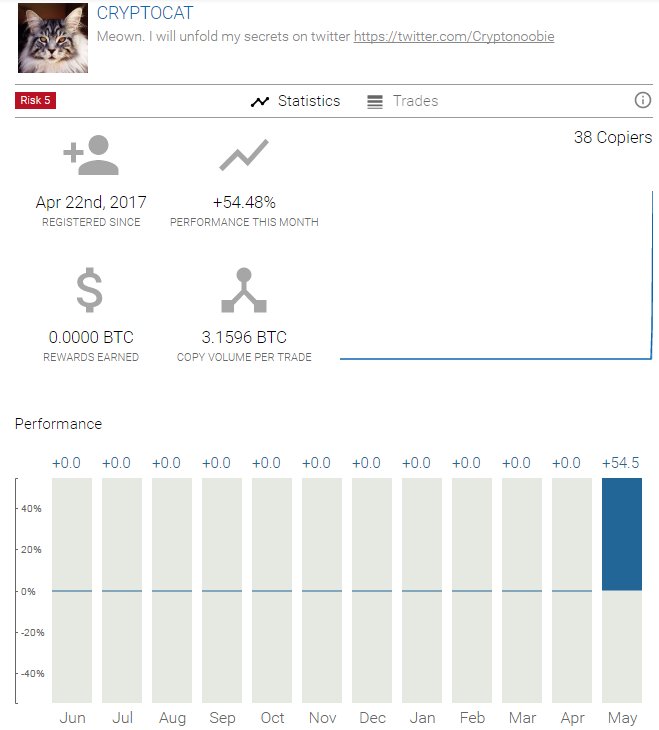Click the add-person registered icon
This screenshot has width=659, height=730.
point(91,155)
